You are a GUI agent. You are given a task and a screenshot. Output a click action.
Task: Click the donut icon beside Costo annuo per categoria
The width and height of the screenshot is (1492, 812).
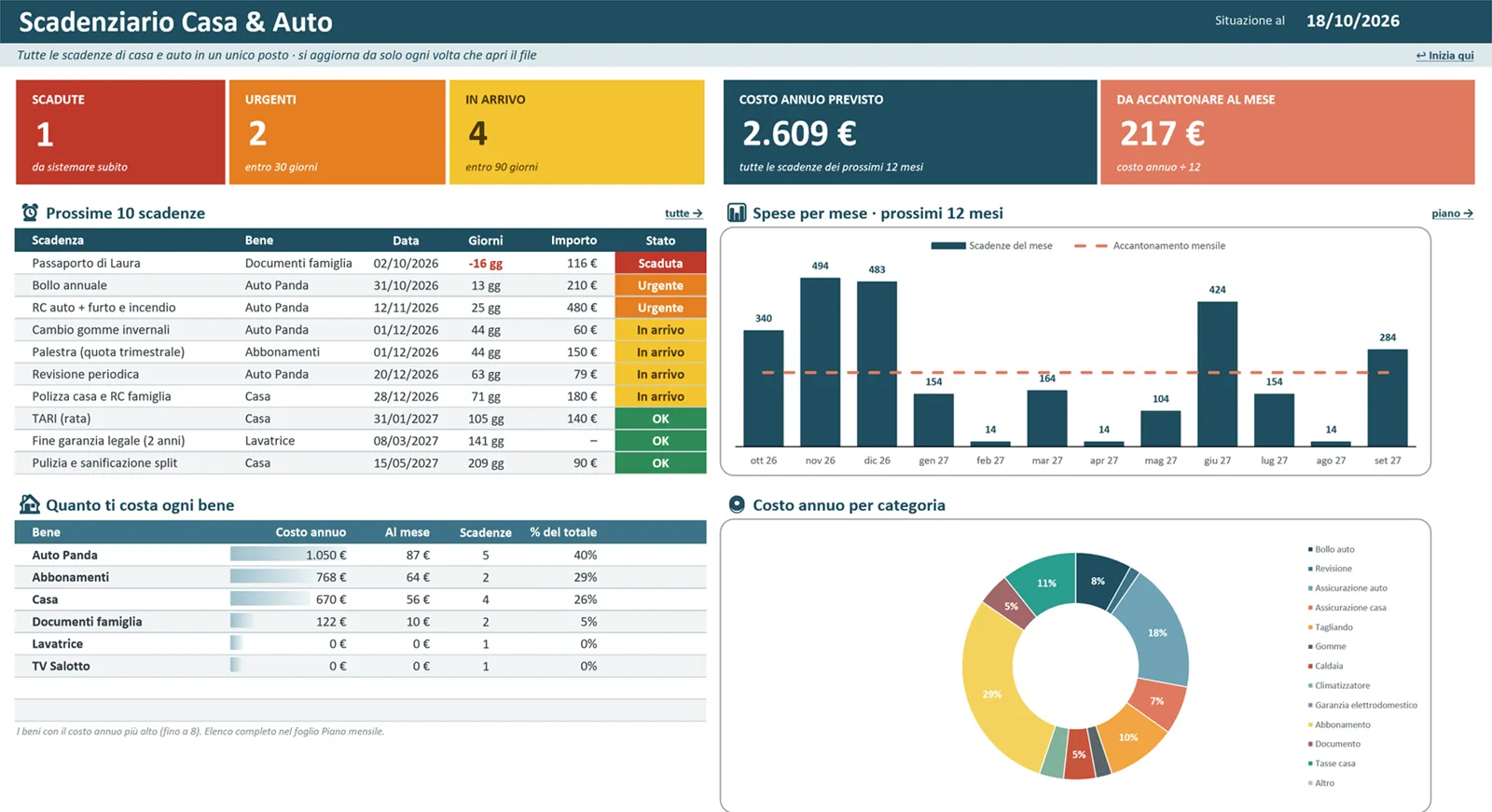click(x=737, y=504)
